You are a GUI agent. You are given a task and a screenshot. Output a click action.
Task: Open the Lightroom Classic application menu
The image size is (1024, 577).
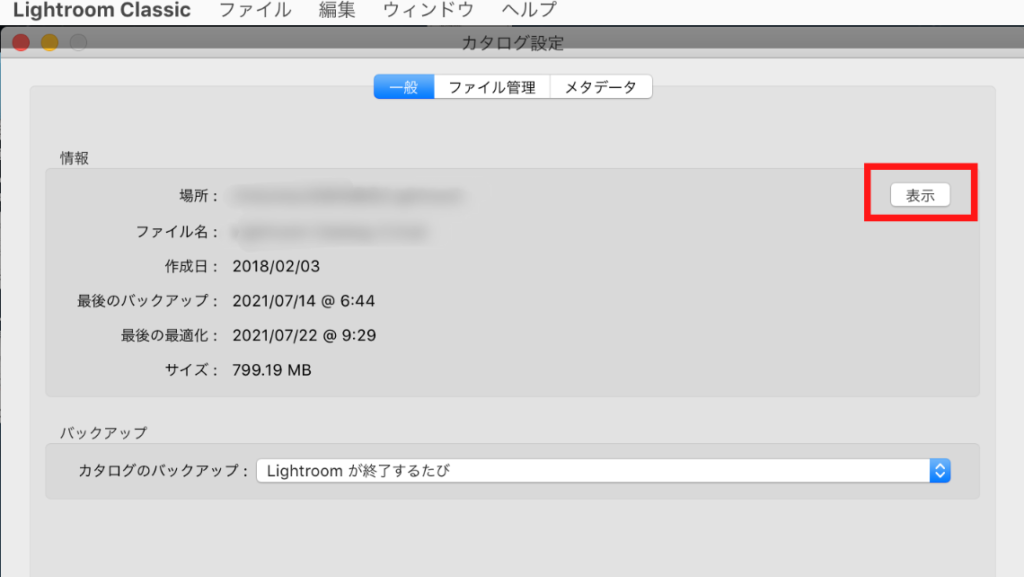pos(102,10)
